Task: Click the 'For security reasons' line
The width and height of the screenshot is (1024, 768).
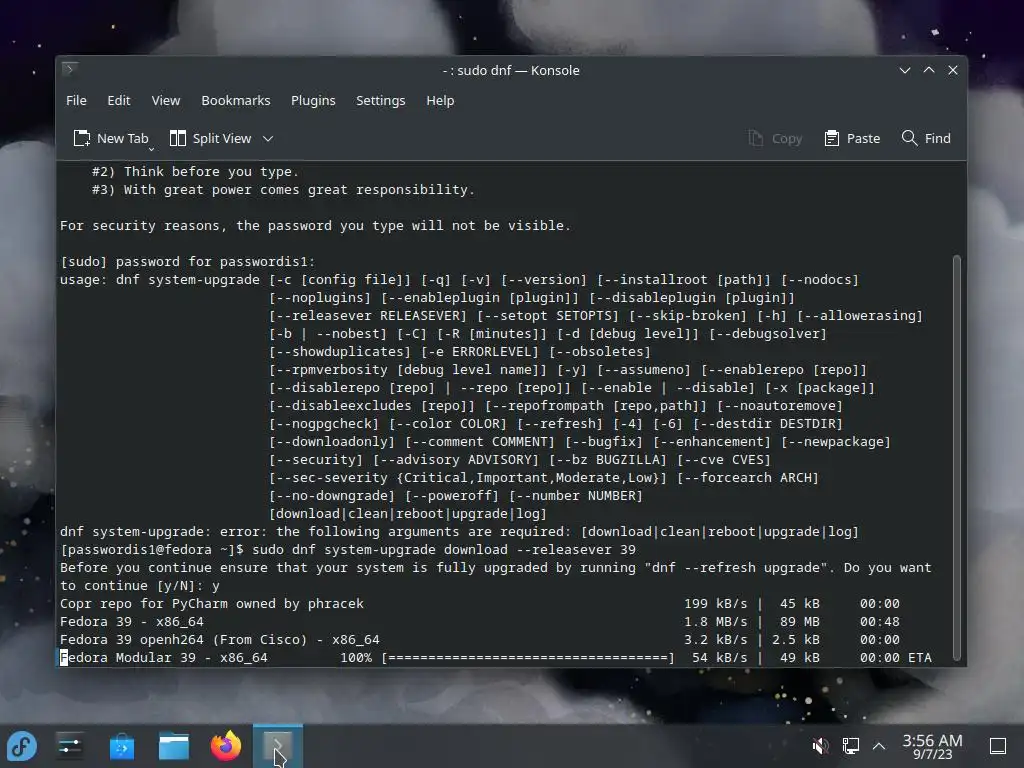Action: pyautogui.click(x=315, y=225)
